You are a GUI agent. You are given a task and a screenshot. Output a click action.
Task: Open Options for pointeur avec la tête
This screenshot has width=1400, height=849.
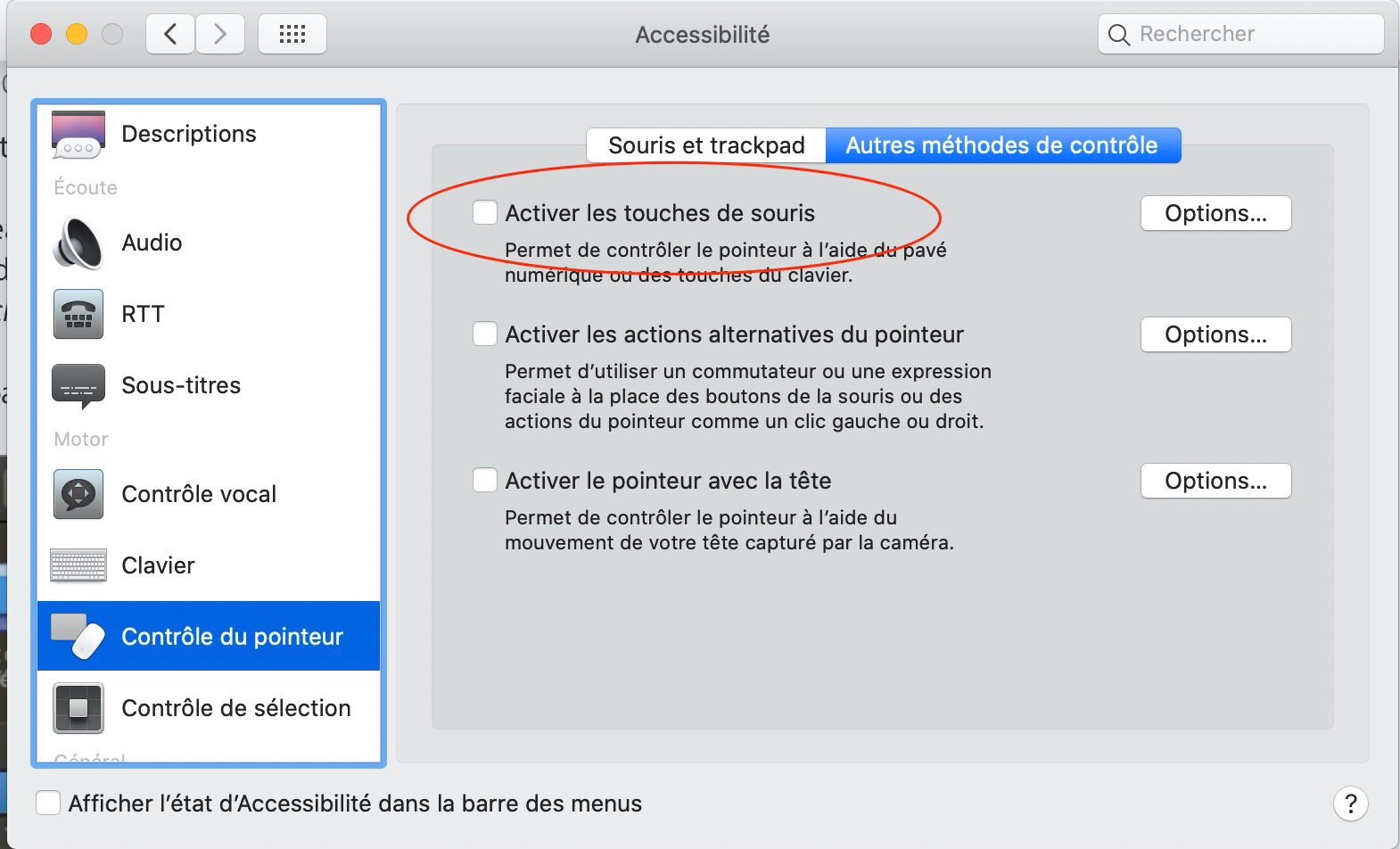click(x=1216, y=481)
